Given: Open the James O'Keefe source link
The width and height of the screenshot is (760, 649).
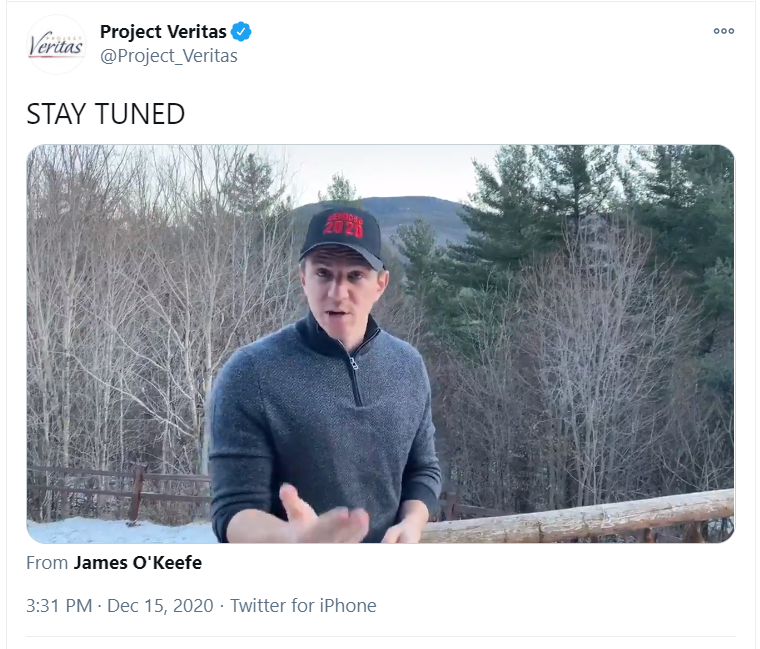Looking at the screenshot, I should (x=138, y=563).
